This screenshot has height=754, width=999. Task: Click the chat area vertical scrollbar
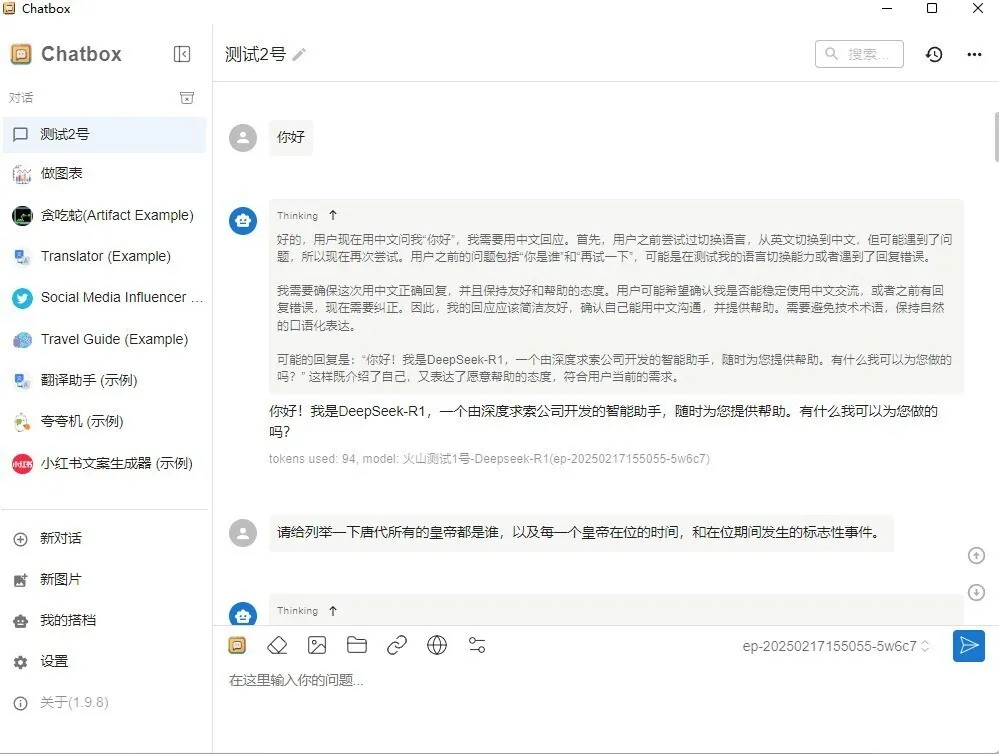(996, 137)
